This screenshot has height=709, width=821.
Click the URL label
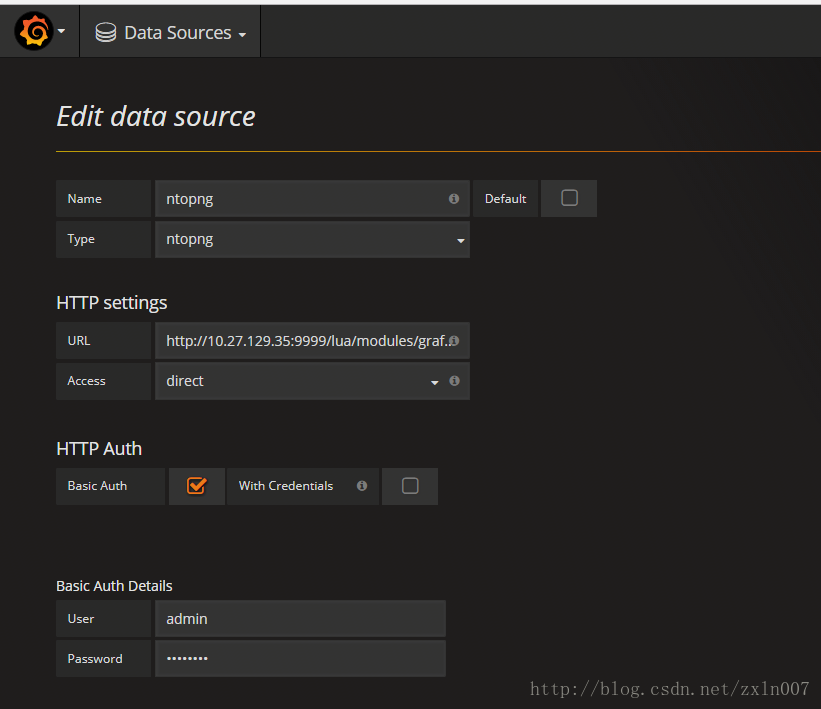pos(79,341)
